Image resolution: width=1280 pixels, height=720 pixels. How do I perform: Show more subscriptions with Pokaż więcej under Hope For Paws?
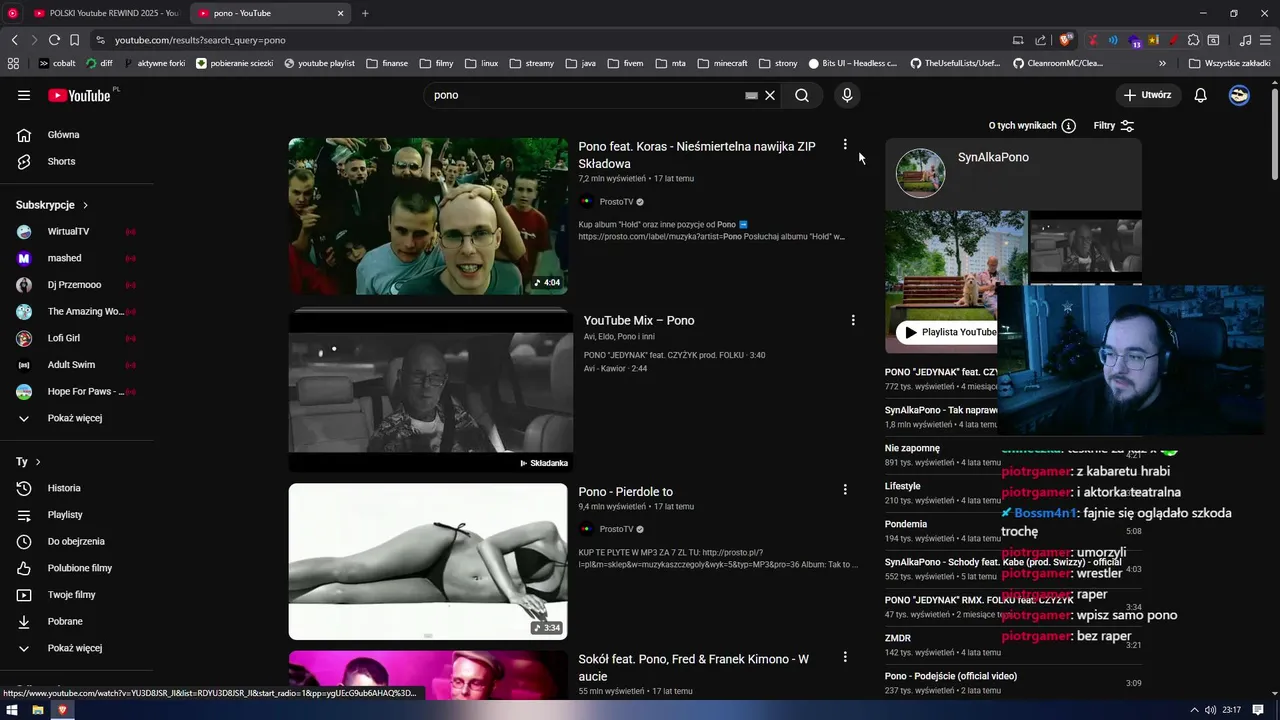(75, 418)
